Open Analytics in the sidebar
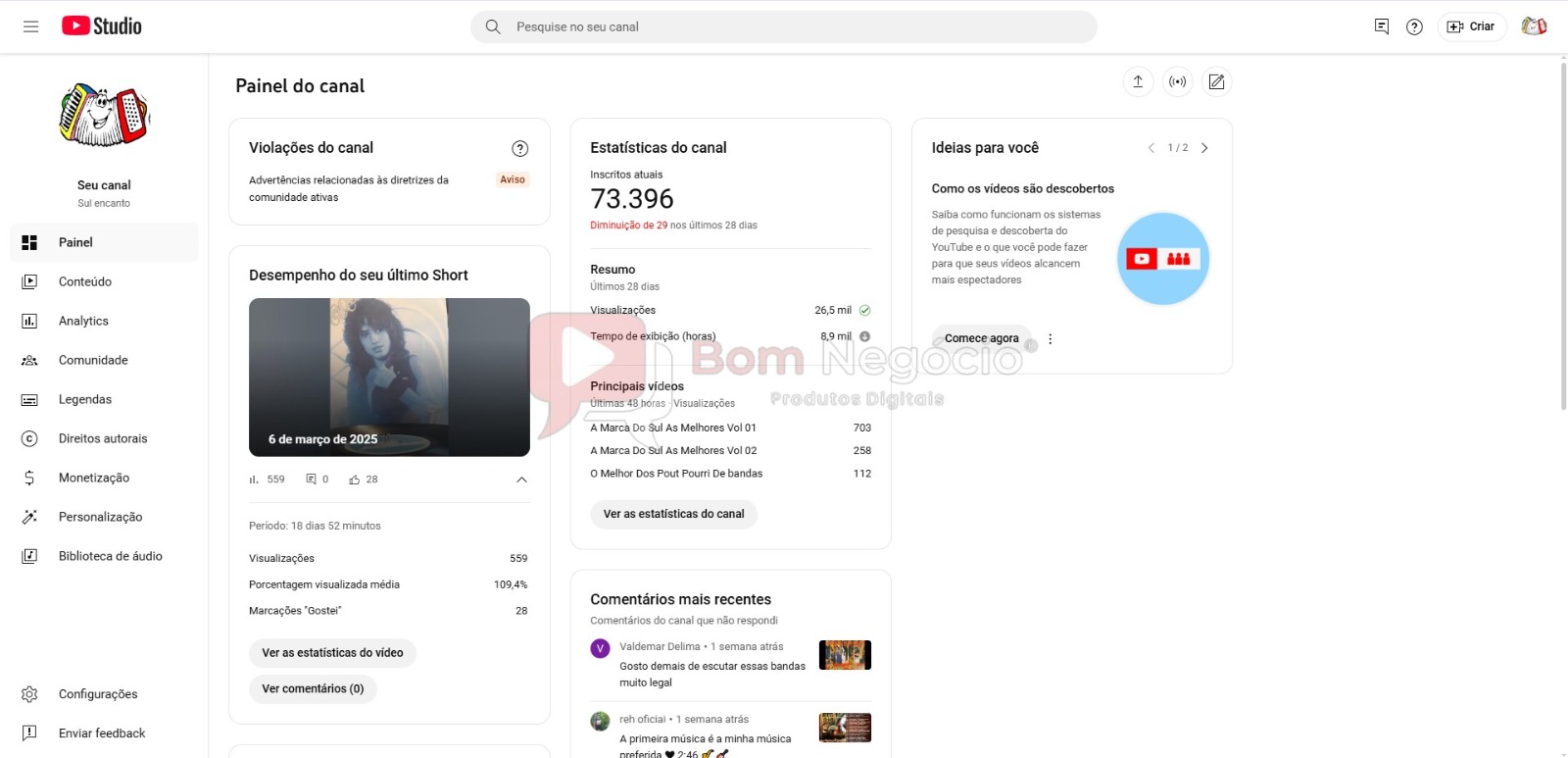 pyautogui.click(x=104, y=321)
